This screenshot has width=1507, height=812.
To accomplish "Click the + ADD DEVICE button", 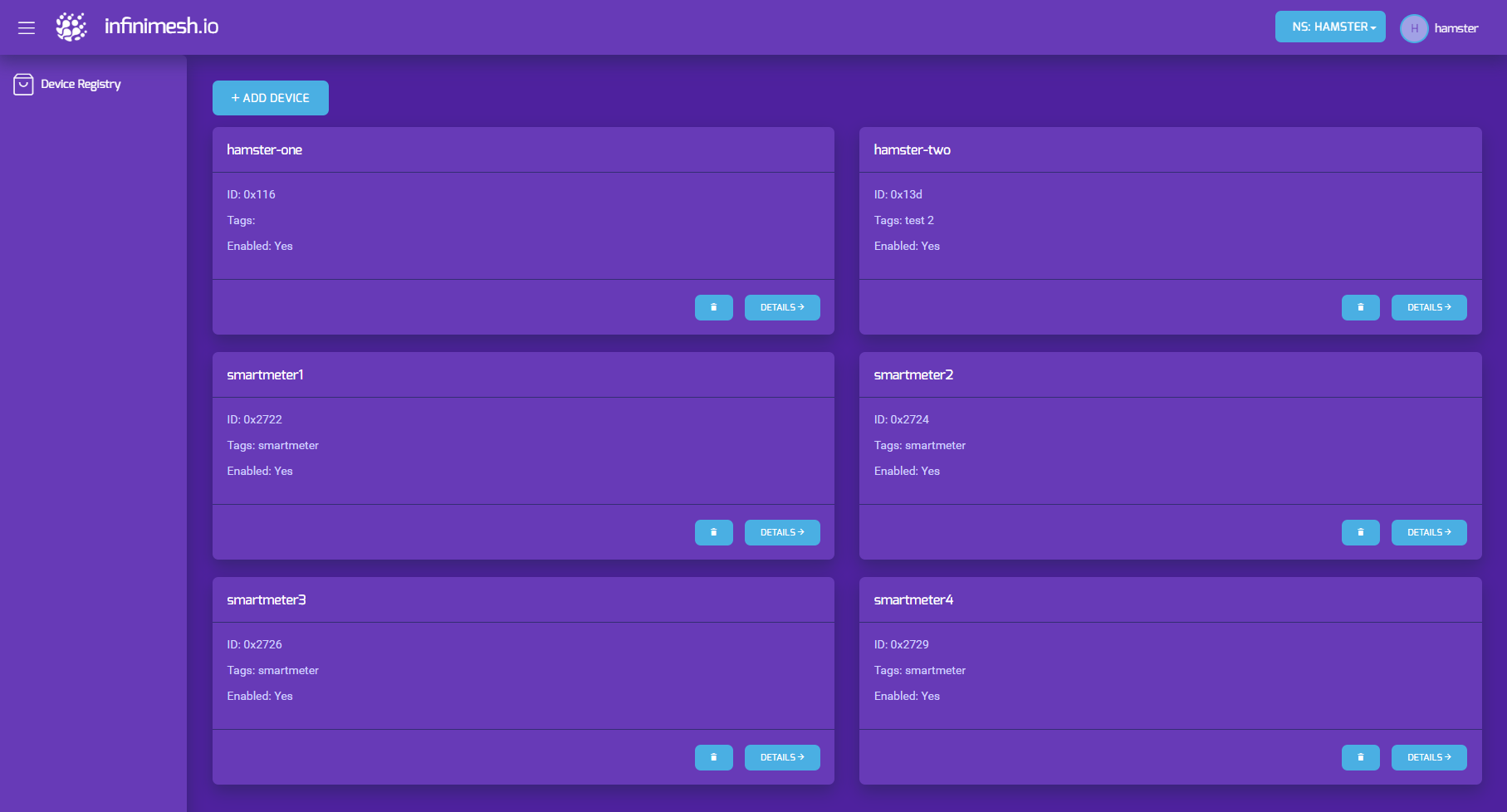I will [271, 98].
